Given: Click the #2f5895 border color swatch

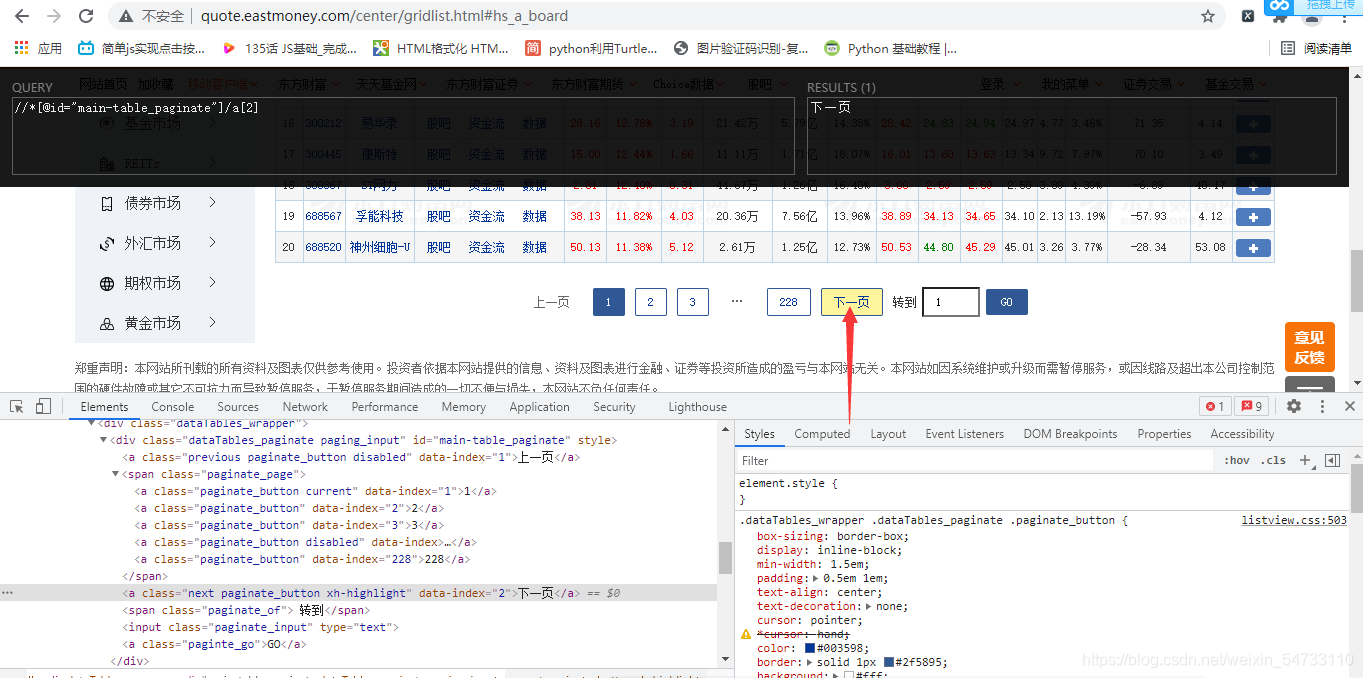Looking at the screenshot, I should point(889,662).
